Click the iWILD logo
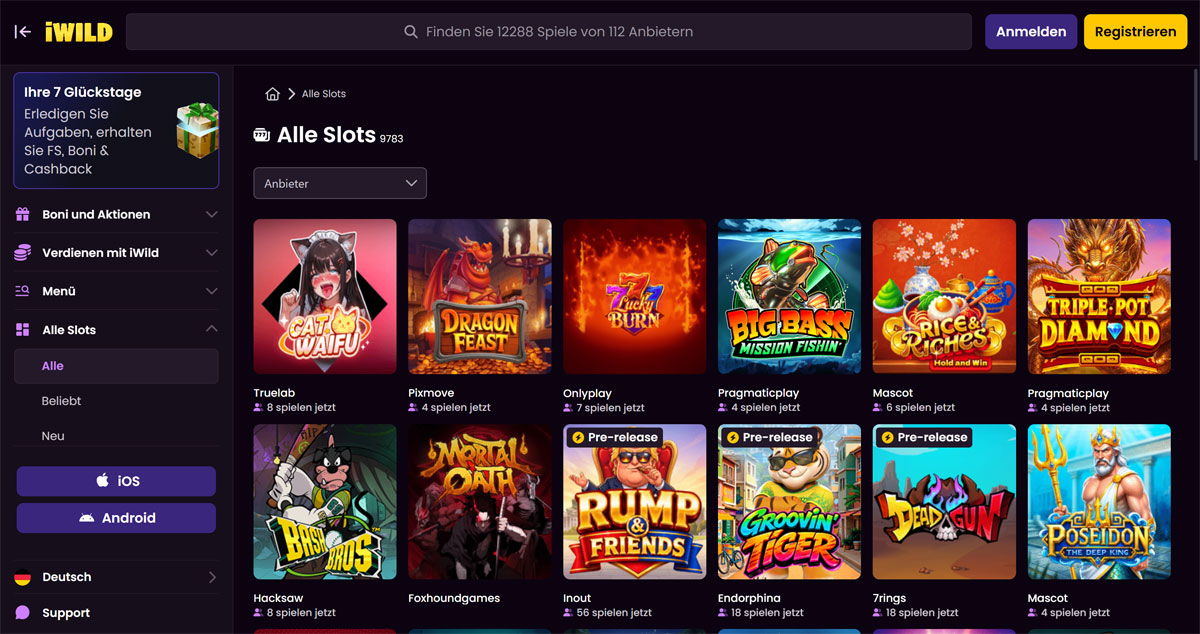Image resolution: width=1200 pixels, height=634 pixels. (78, 32)
